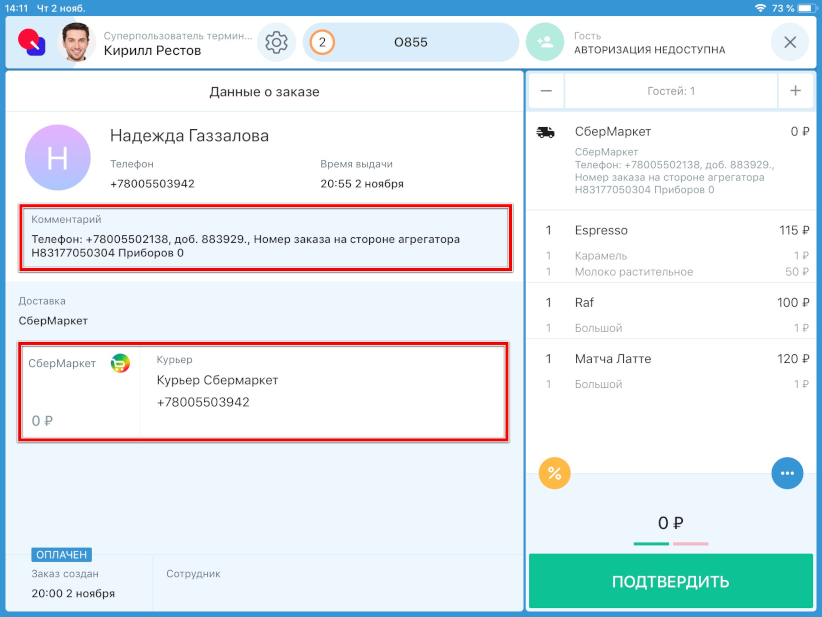Tap ОПЛАЧЕН status badge
The height and width of the screenshot is (617, 822).
point(61,555)
